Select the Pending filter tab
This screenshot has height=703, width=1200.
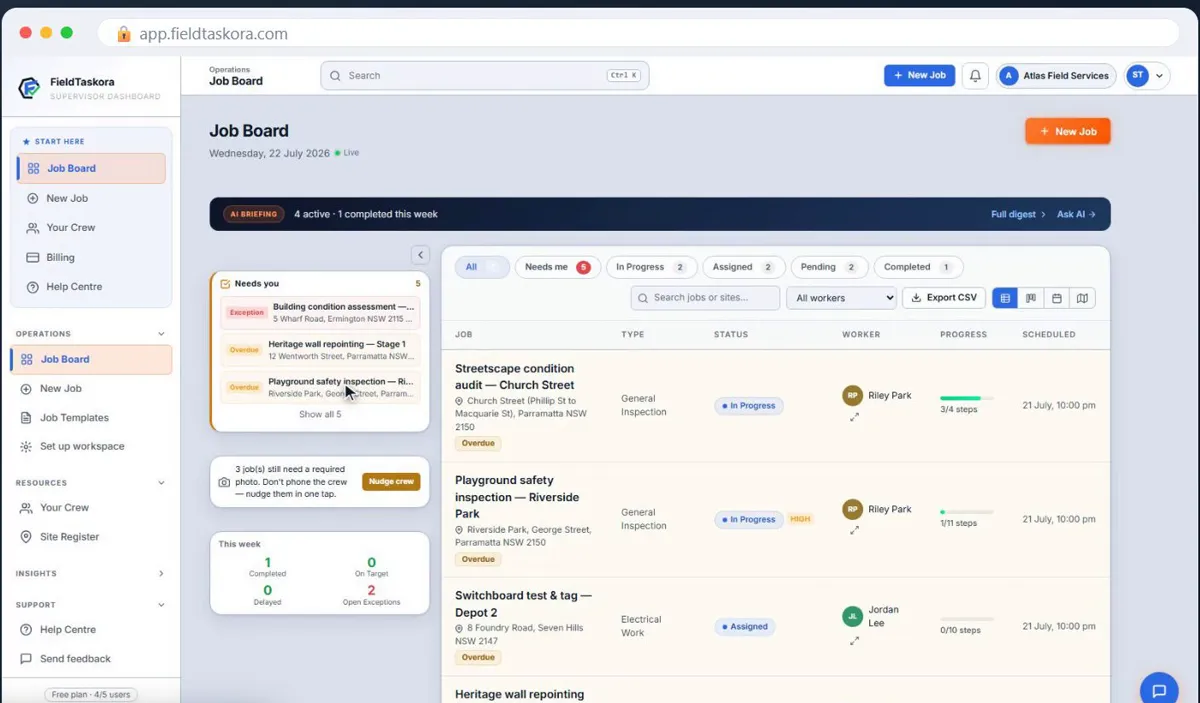829,268
